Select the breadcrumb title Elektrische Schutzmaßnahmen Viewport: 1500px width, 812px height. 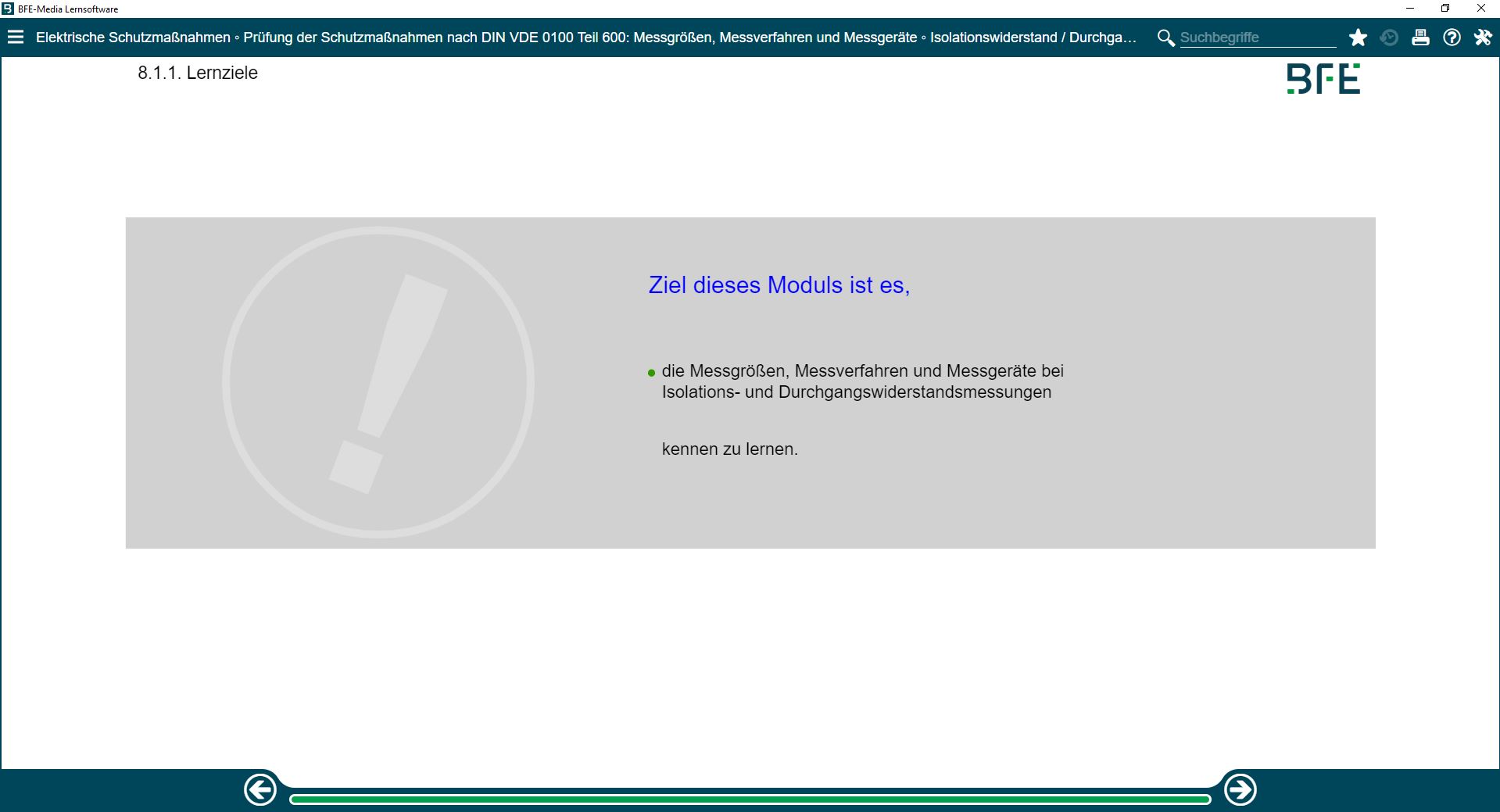(133, 37)
